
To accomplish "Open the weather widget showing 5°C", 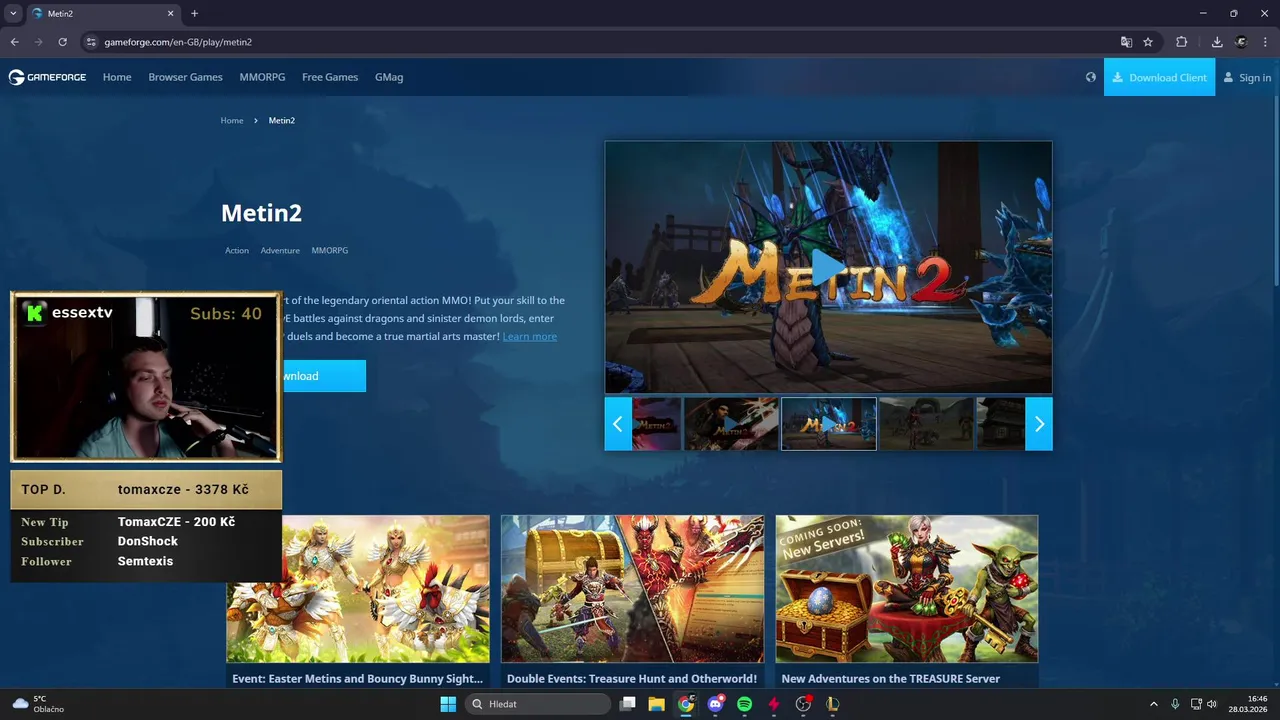I will [38, 704].
